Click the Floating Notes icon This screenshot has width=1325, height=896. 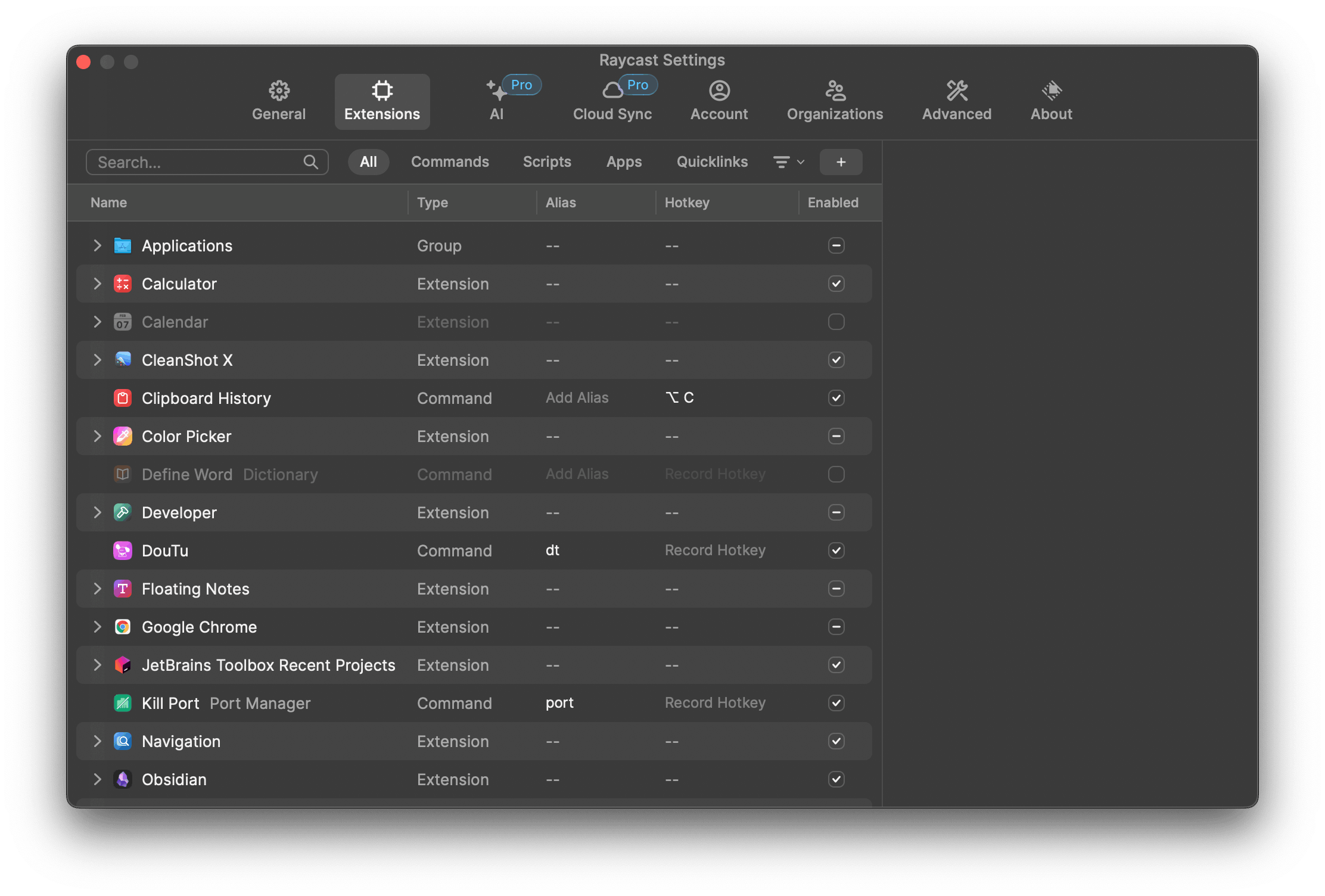click(123, 589)
